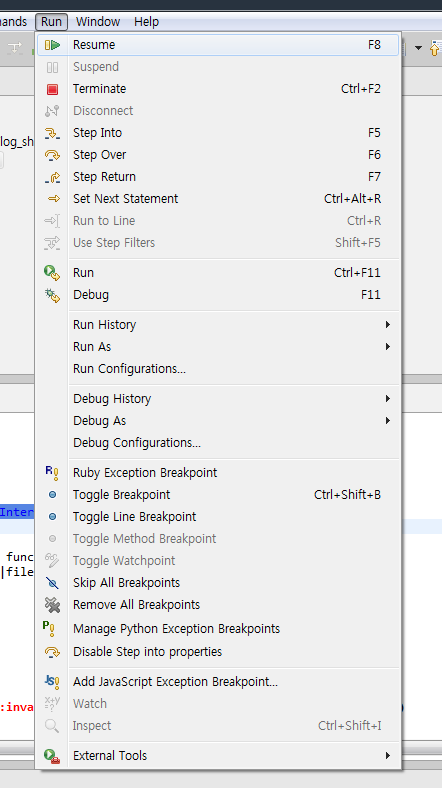Click the Step Over arrow icon
The image size is (442, 788).
(52, 155)
